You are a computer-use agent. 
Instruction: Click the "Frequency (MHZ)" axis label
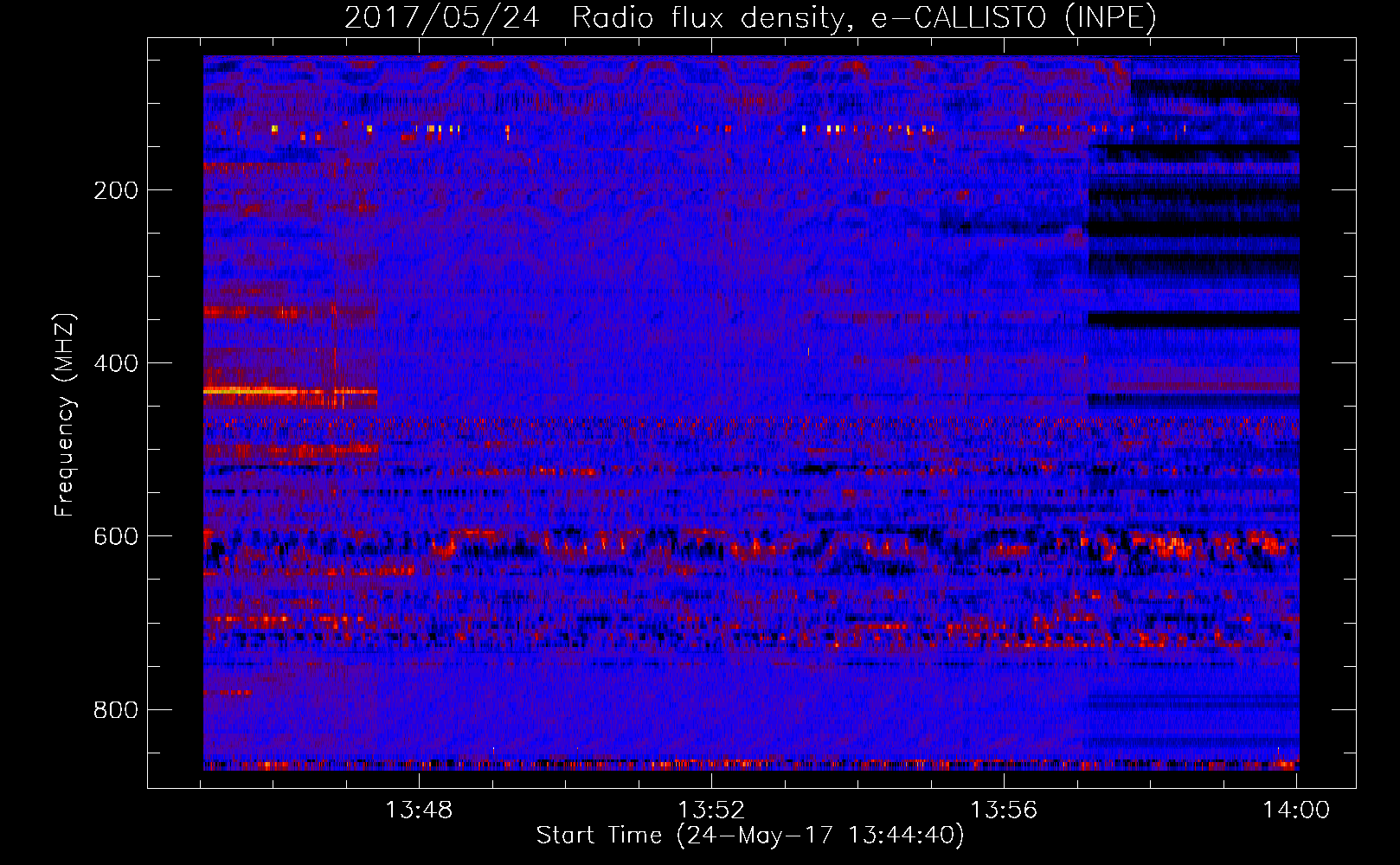(x=65, y=414)
